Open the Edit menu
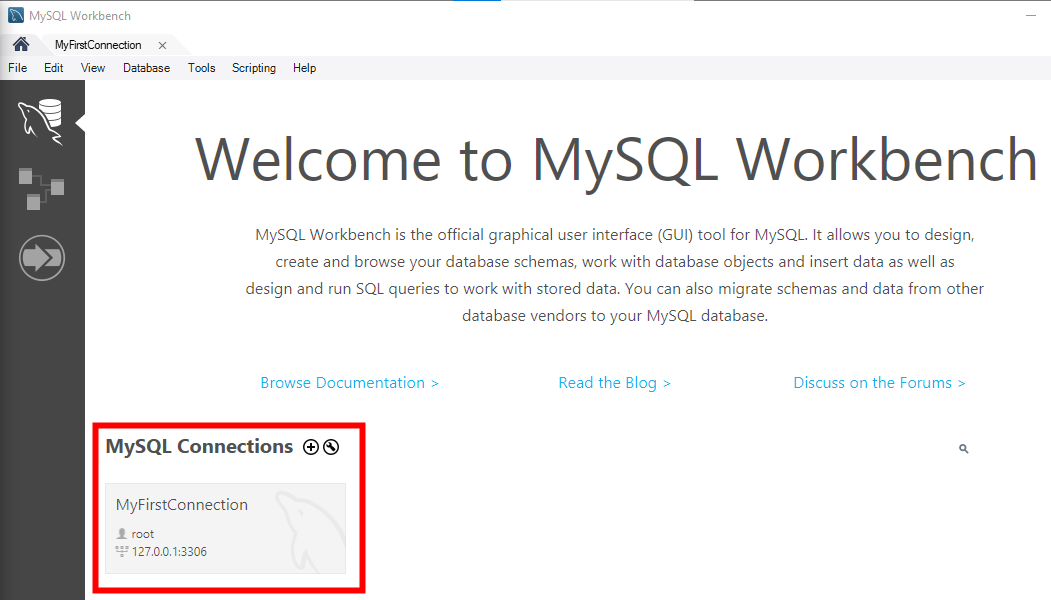 [x=54, y=68]
